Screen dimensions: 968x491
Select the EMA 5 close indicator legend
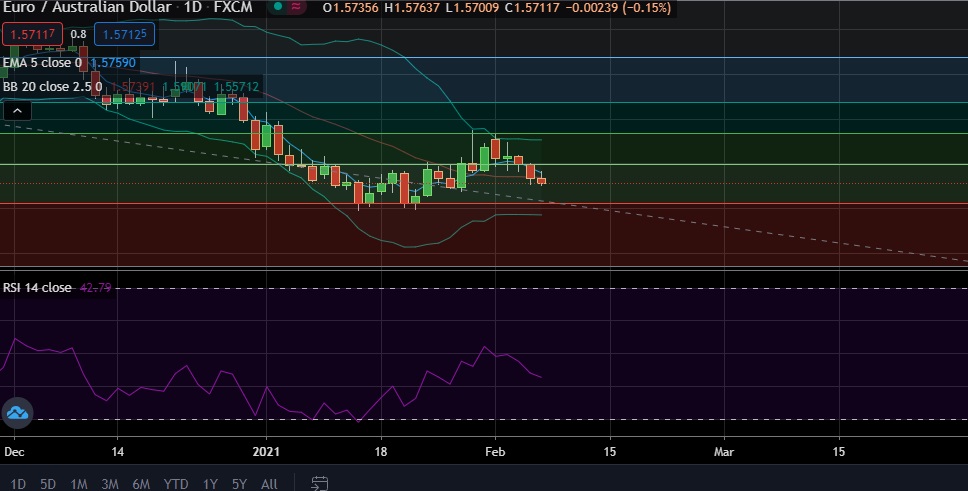40,62
